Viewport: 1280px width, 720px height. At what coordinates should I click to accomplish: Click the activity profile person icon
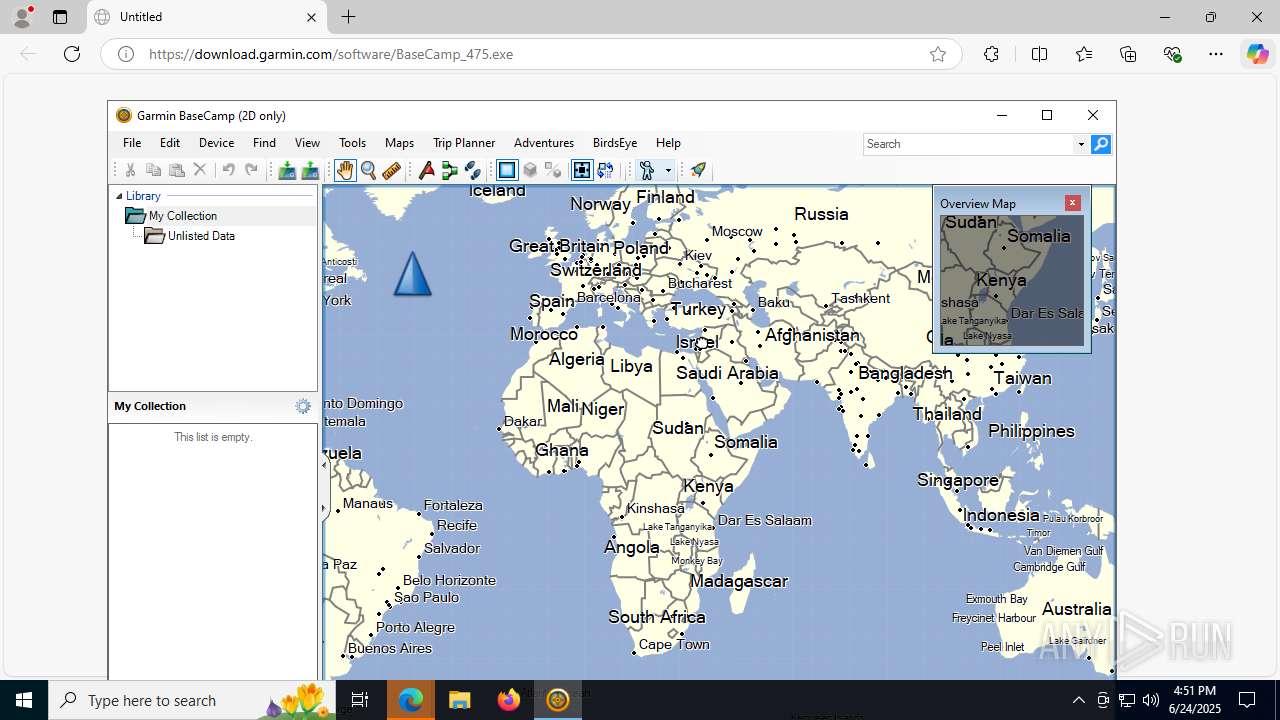(x=647, y=170)
